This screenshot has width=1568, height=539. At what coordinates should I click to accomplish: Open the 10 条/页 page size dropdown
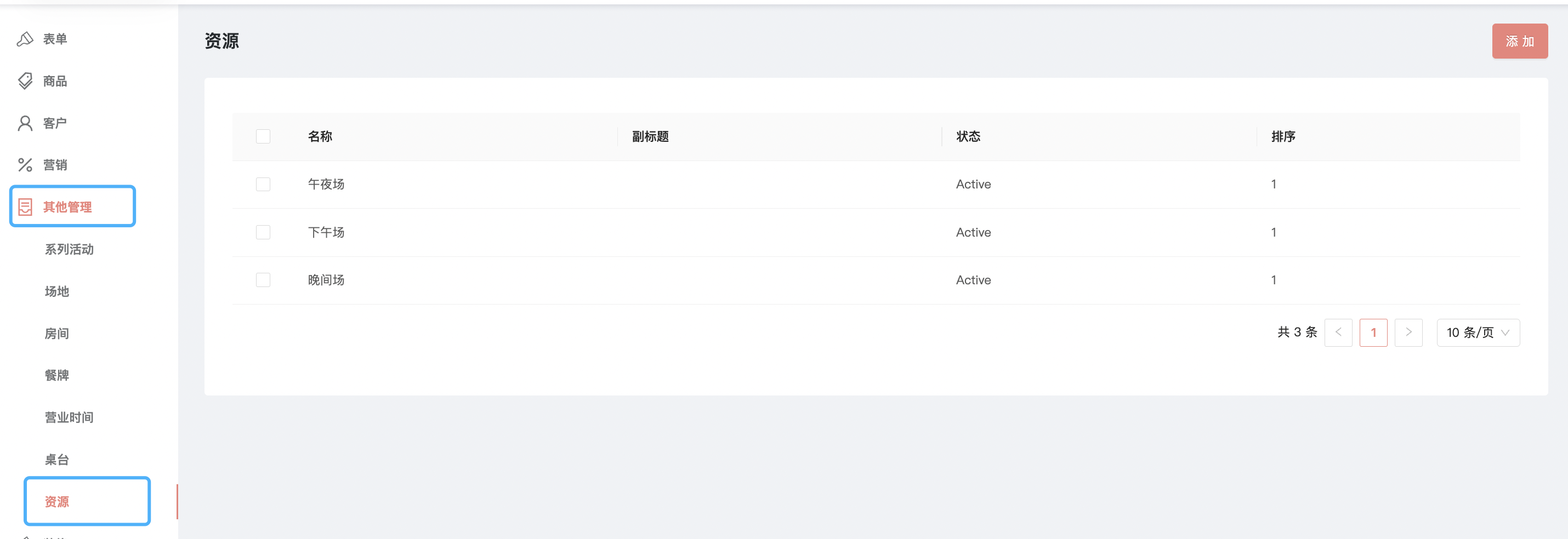1478,332
